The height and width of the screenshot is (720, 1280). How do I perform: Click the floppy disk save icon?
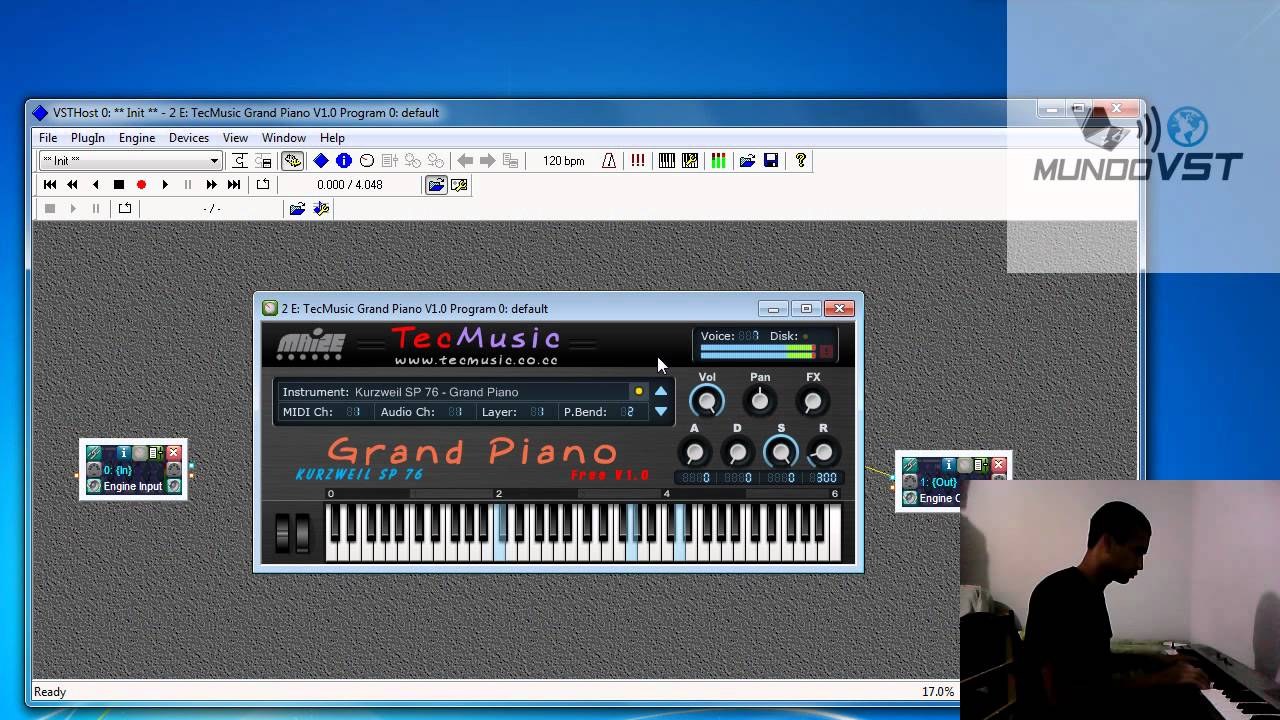(x=771, y=161)
